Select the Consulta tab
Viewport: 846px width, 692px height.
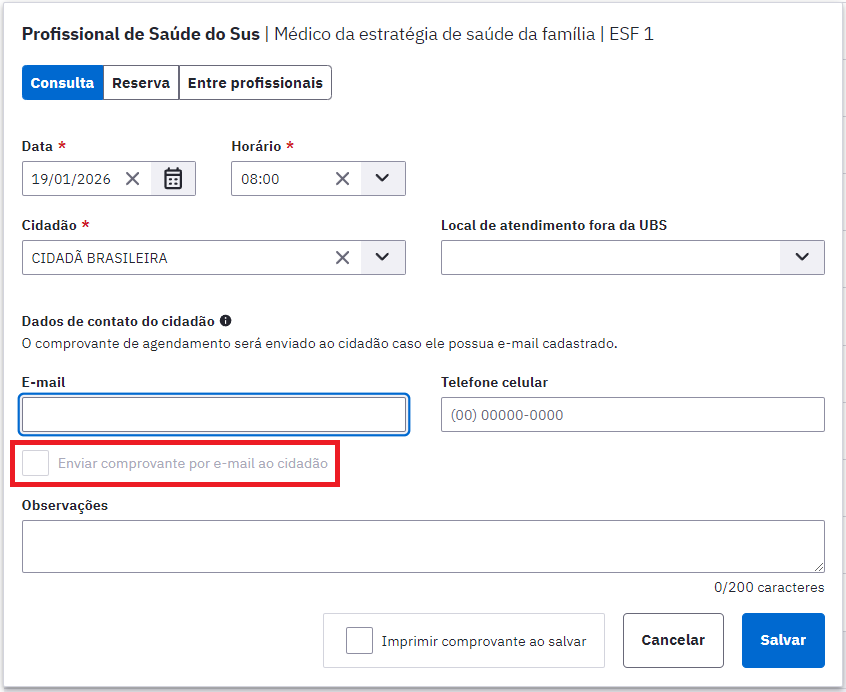(x=62, y=83)
